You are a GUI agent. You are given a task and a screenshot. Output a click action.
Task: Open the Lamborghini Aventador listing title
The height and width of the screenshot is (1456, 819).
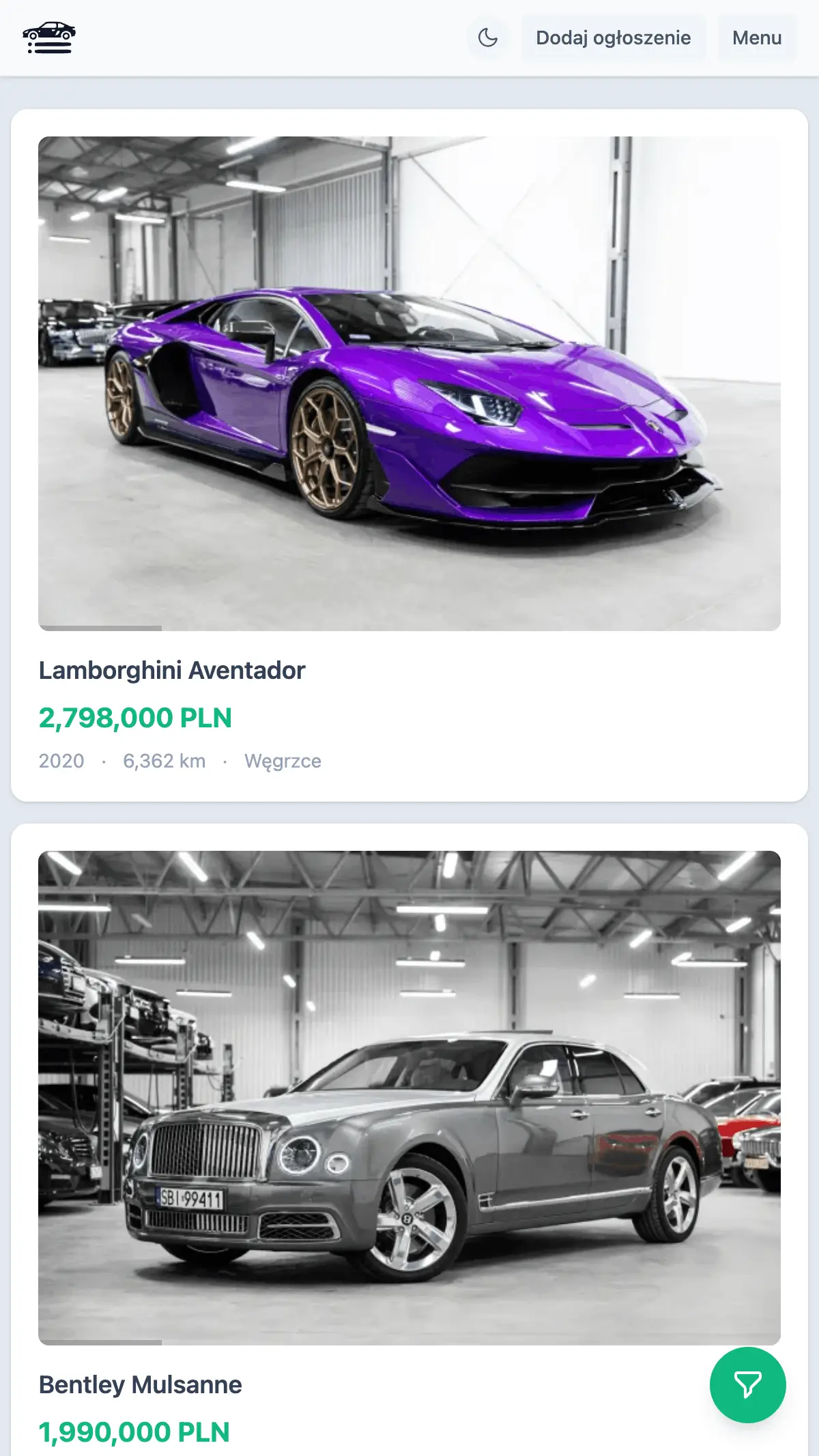point(172,670)
